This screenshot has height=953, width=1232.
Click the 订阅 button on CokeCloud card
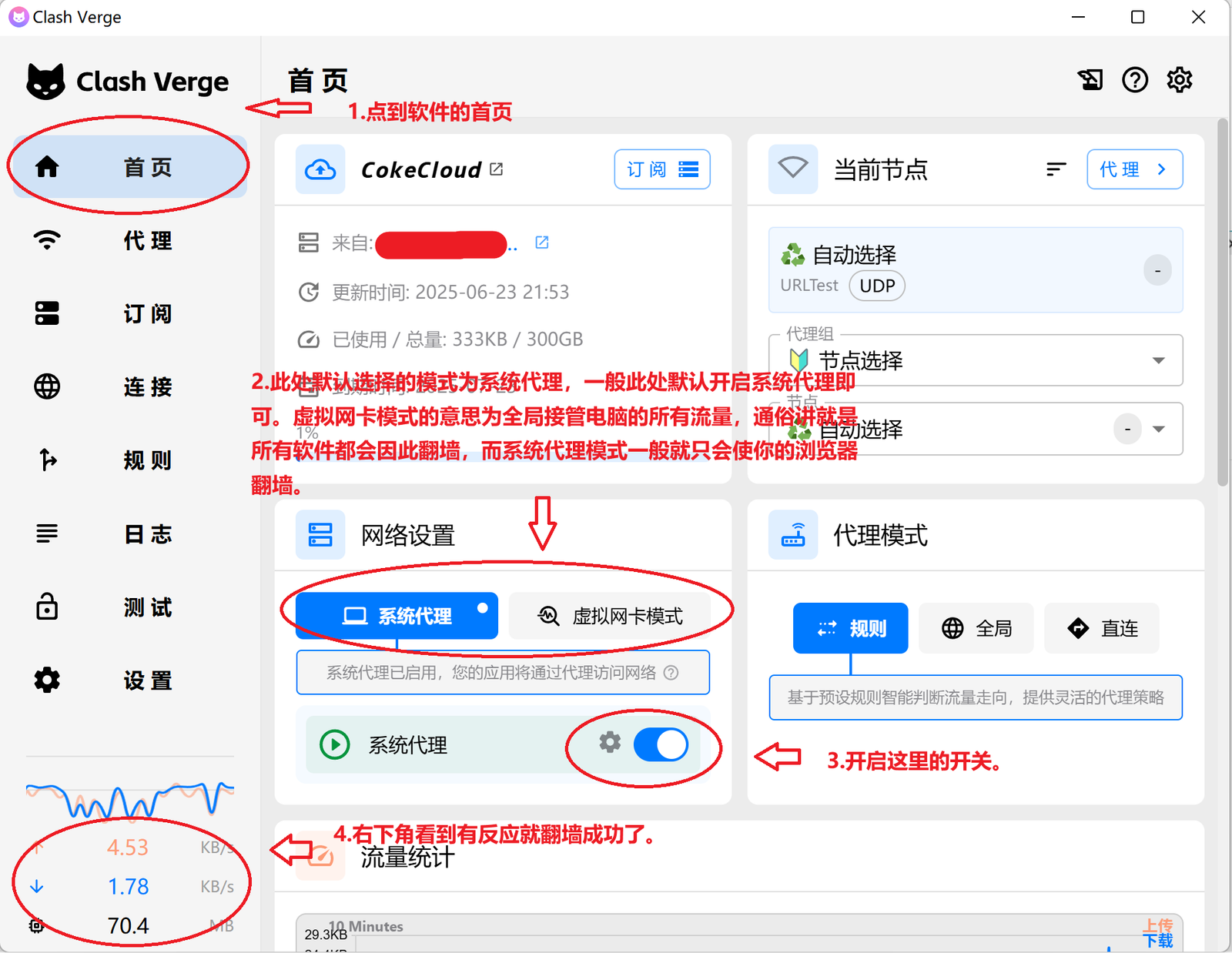[x=662, y=169]
